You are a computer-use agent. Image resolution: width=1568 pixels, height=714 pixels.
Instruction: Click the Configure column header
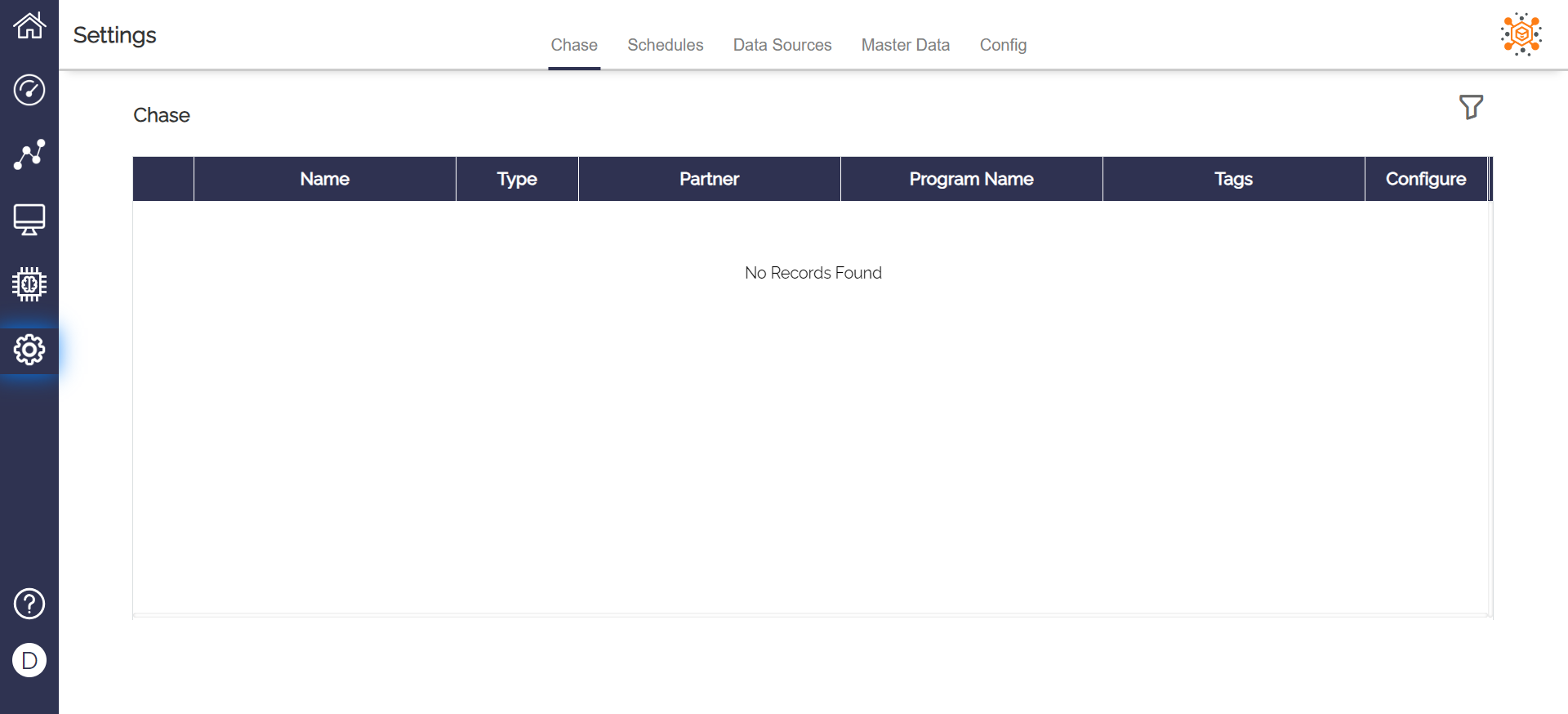click(x=1426, y=179)
